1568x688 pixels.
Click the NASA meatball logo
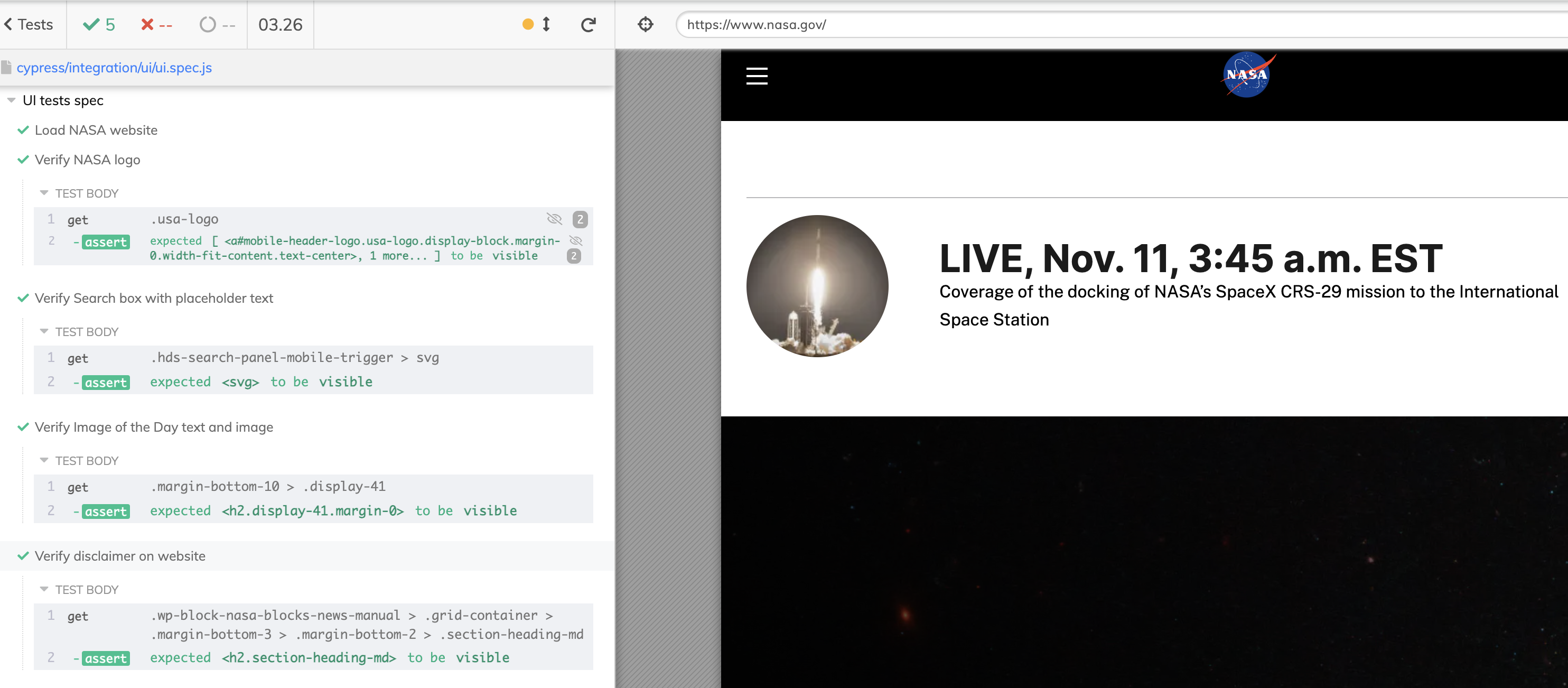coord(1247,76)
